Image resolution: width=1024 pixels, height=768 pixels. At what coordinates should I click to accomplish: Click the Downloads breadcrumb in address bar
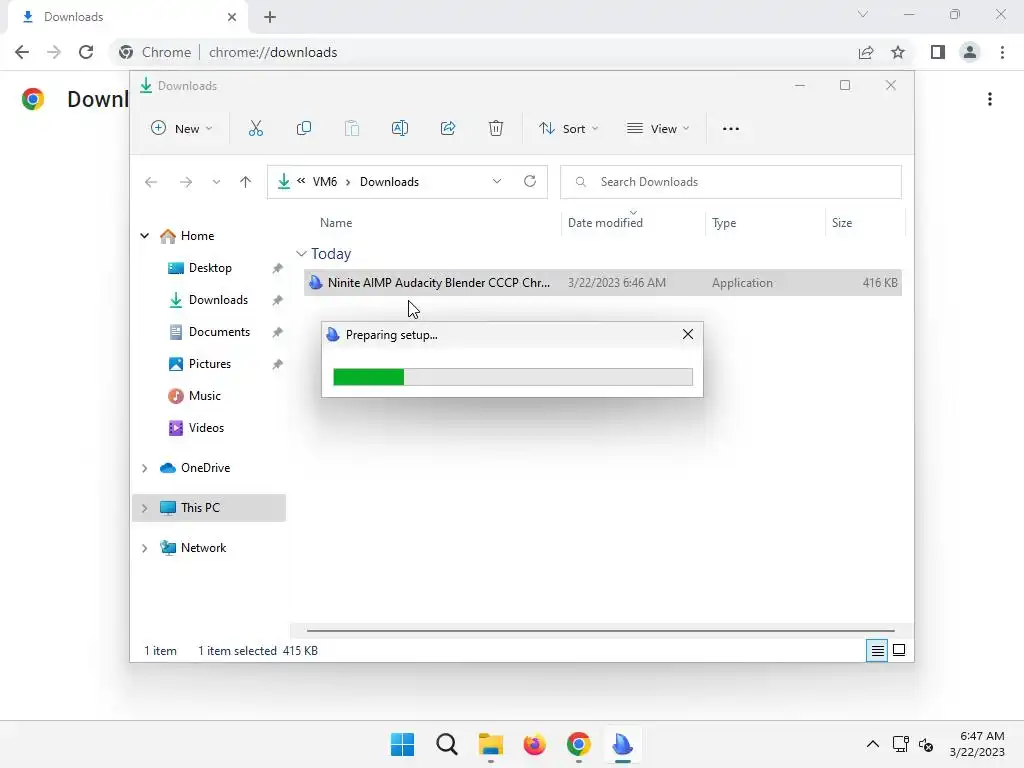[389, 182]
